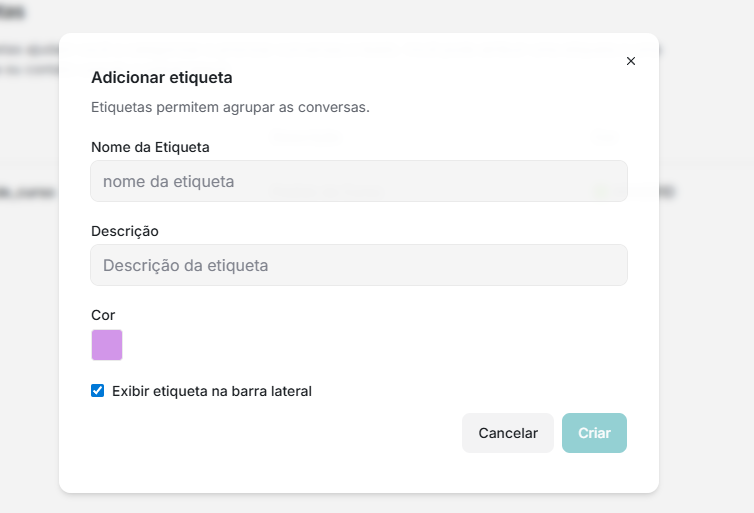The image size is (754, 513).
Task: Click the 'Exibir etiqueta na barra lateral' label text
Action: (x=212, y=391)
